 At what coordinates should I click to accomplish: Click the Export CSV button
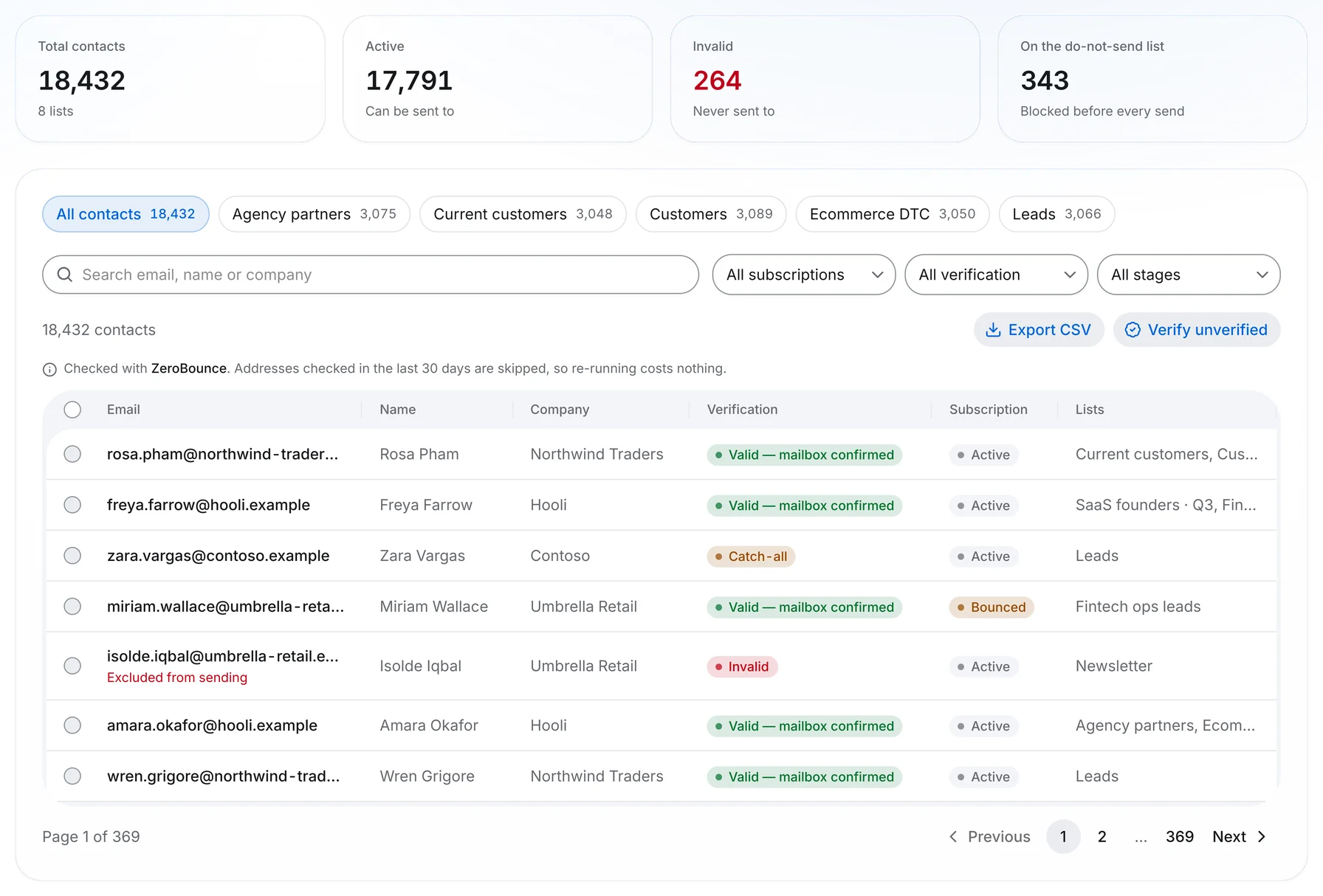point(1039,330)
